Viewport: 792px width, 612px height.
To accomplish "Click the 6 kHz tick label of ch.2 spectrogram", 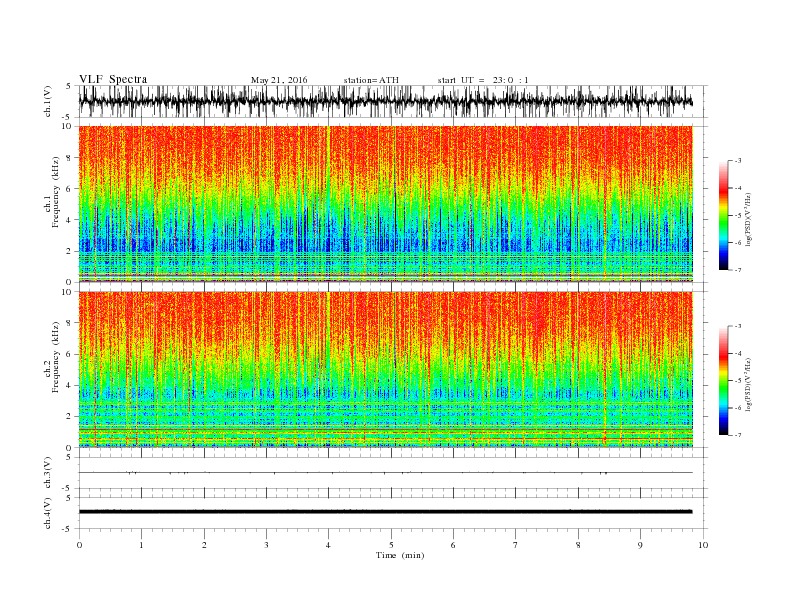I will tap(70, 354).
